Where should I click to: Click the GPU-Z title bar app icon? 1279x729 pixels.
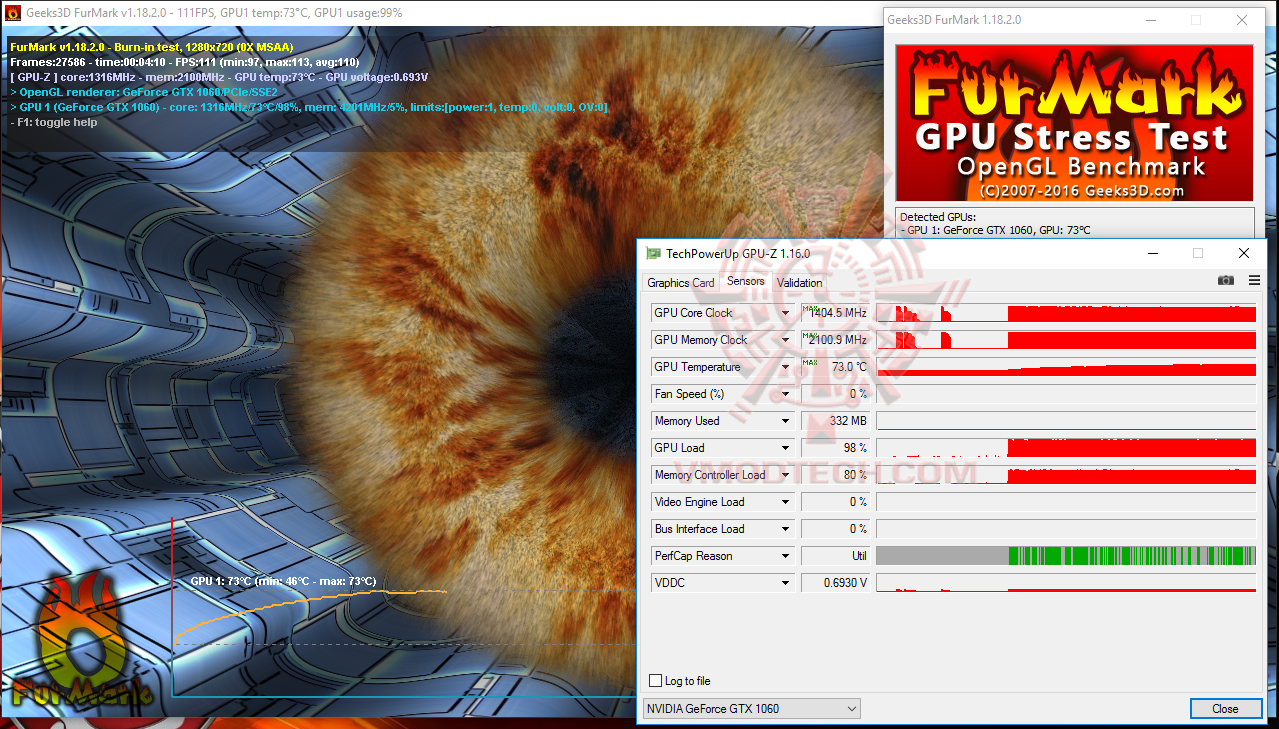(x=653, y=254)
